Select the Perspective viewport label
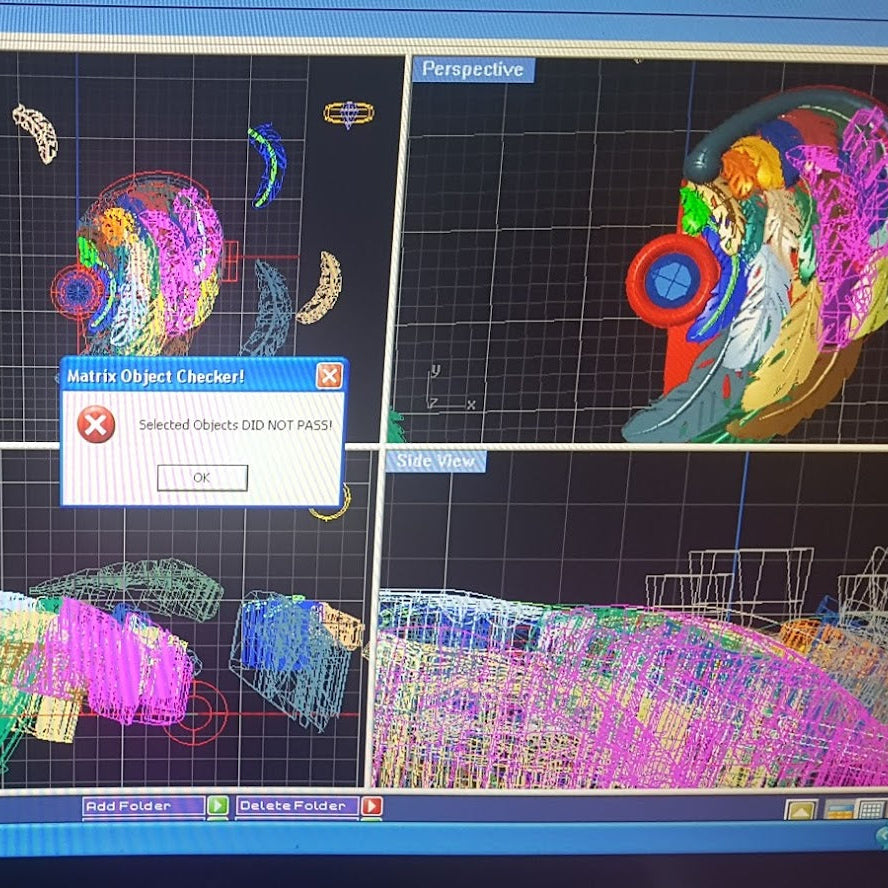Screen dimensions: 888x888 pyautogui.click(x=472, y=69)
